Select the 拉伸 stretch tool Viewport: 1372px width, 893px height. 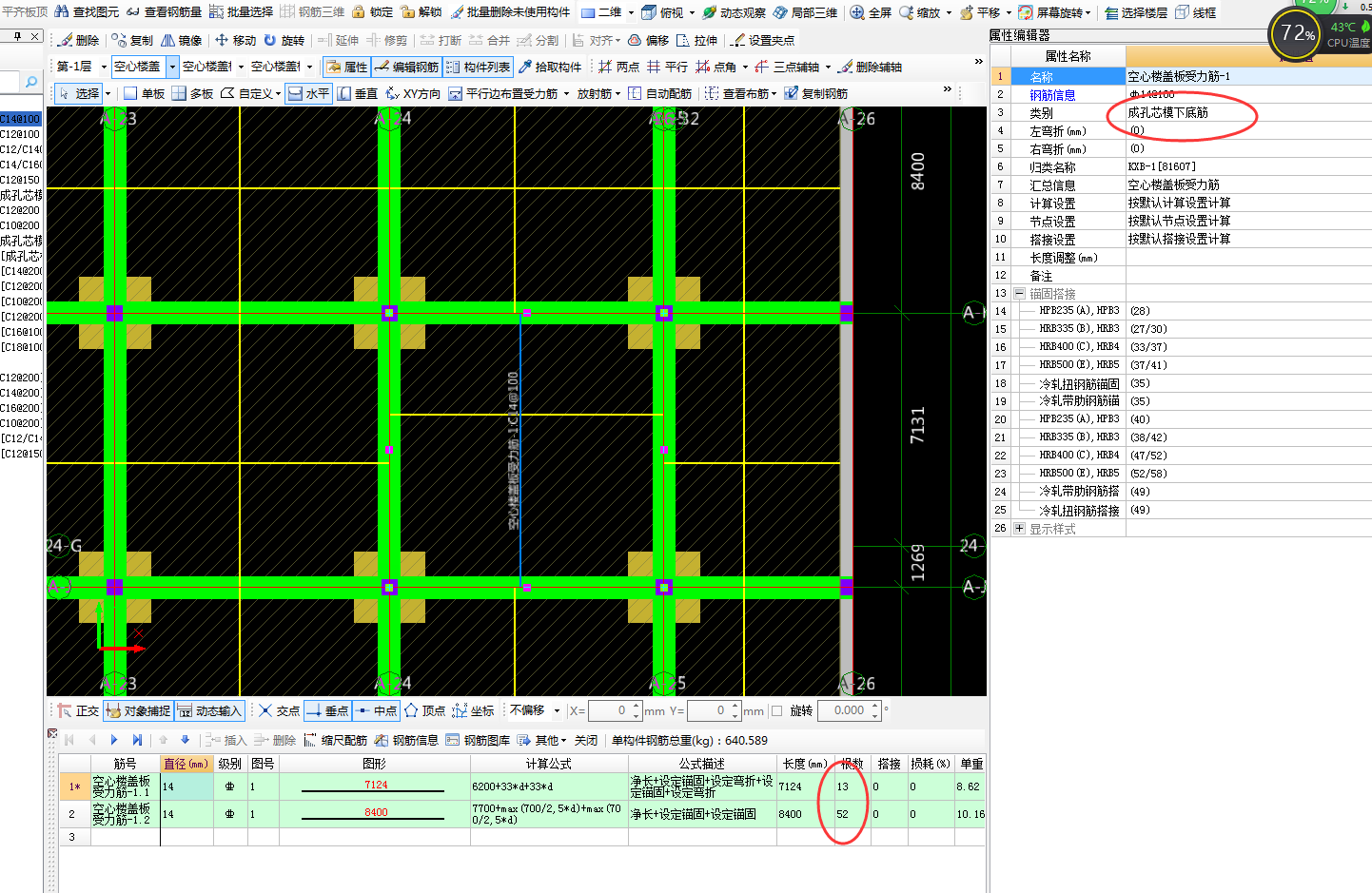click(696, 40)
